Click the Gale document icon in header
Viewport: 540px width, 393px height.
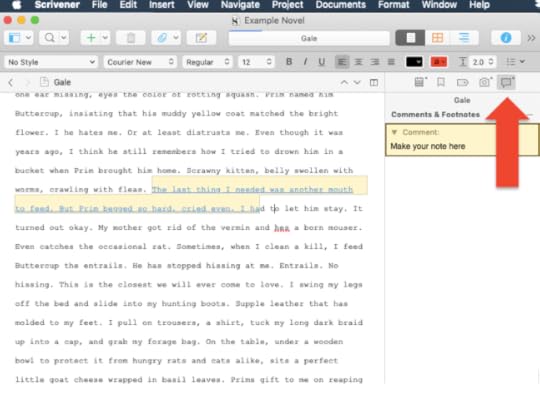pos(44,82)
